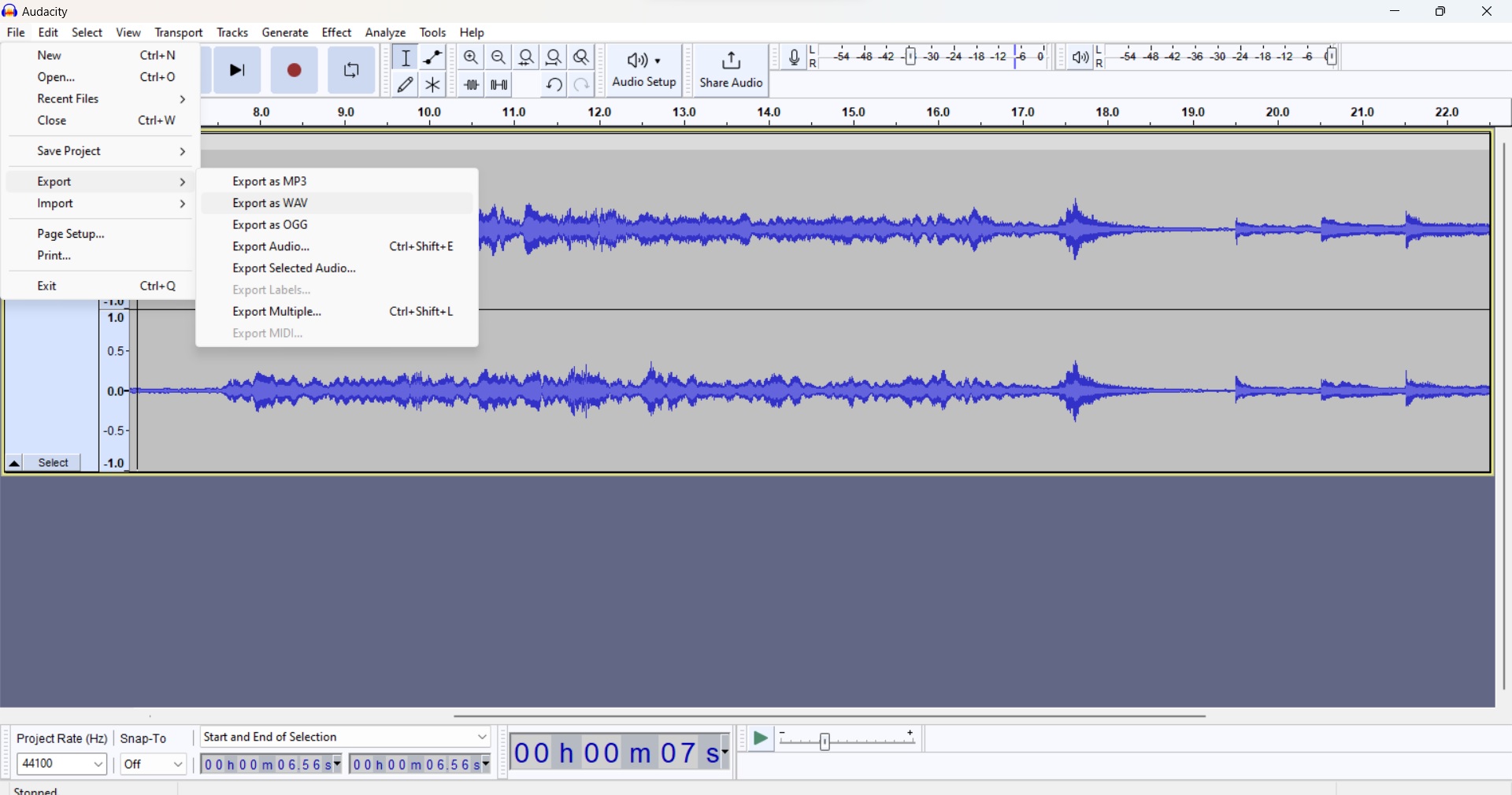Click the Silence audio selection icon
Screen dimensions: 1512x795
point(499,84)
